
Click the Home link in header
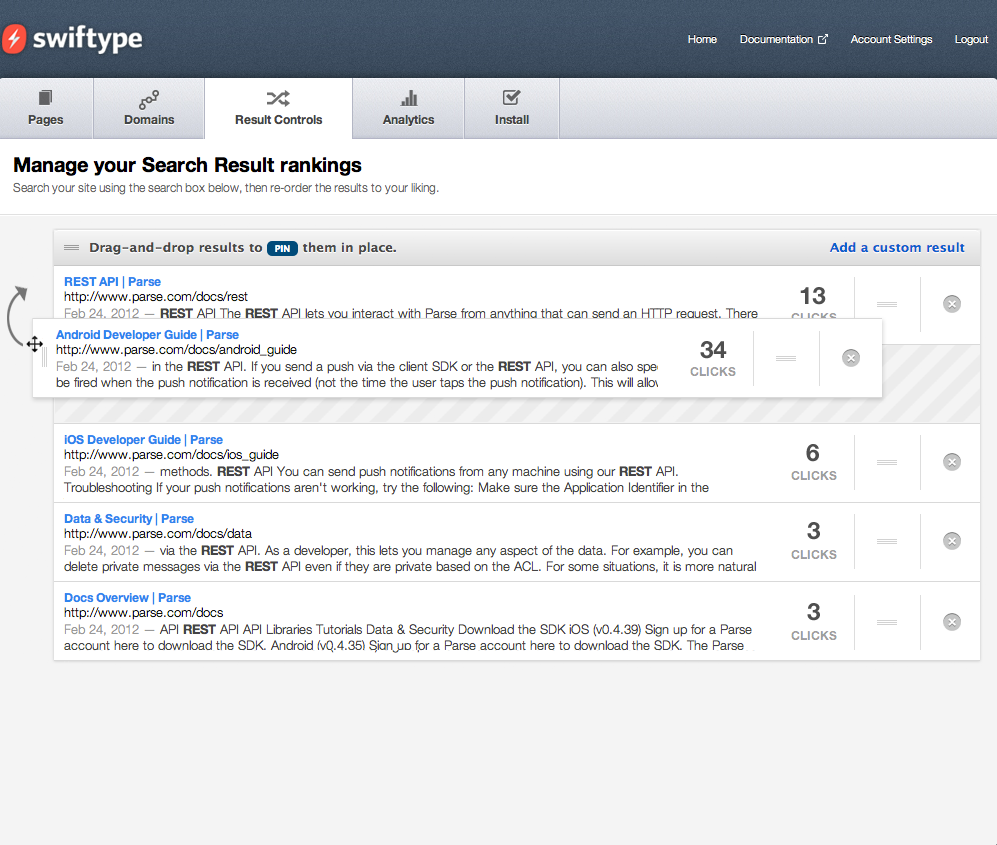(702, 39)
